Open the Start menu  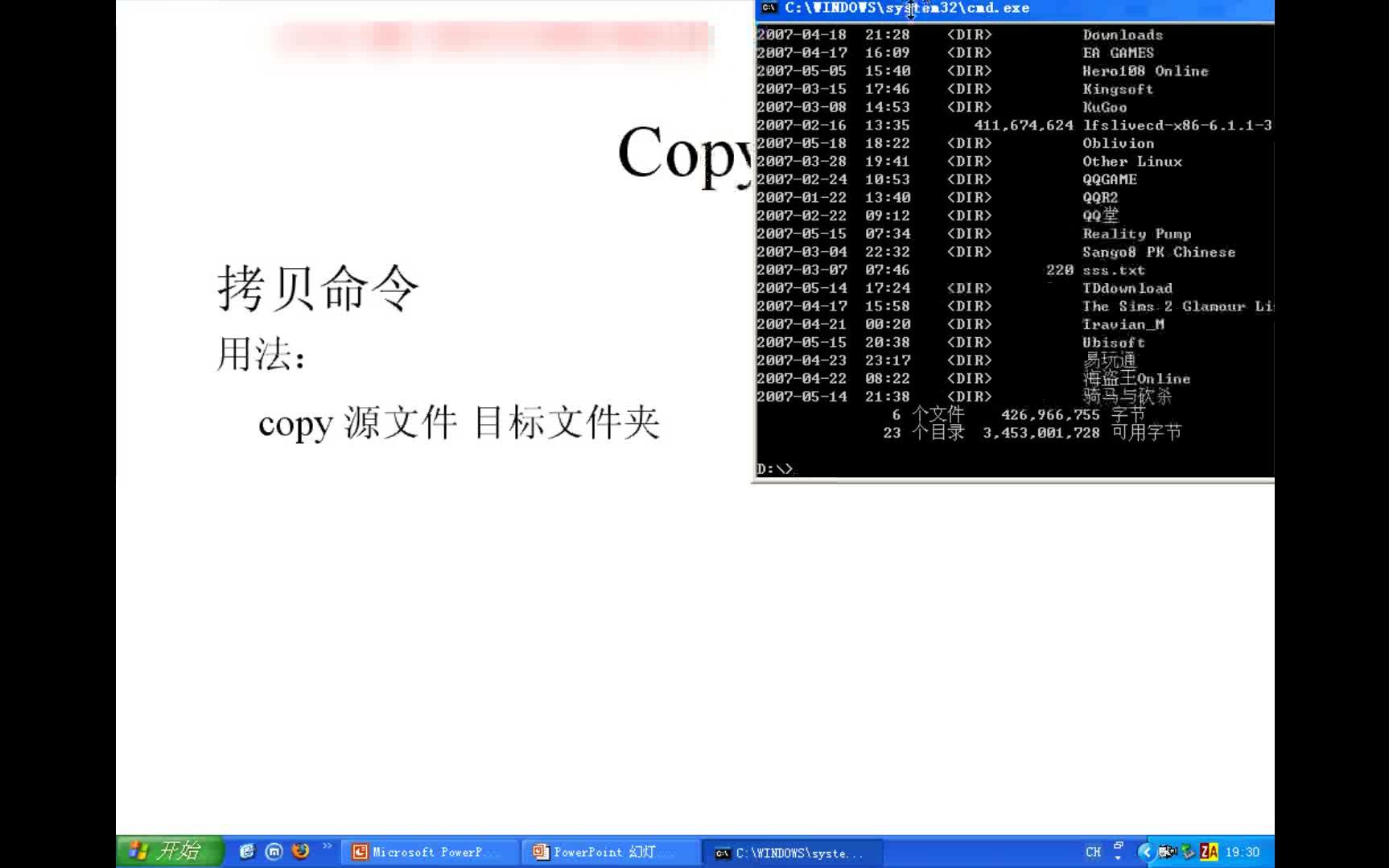click(169, 851)
